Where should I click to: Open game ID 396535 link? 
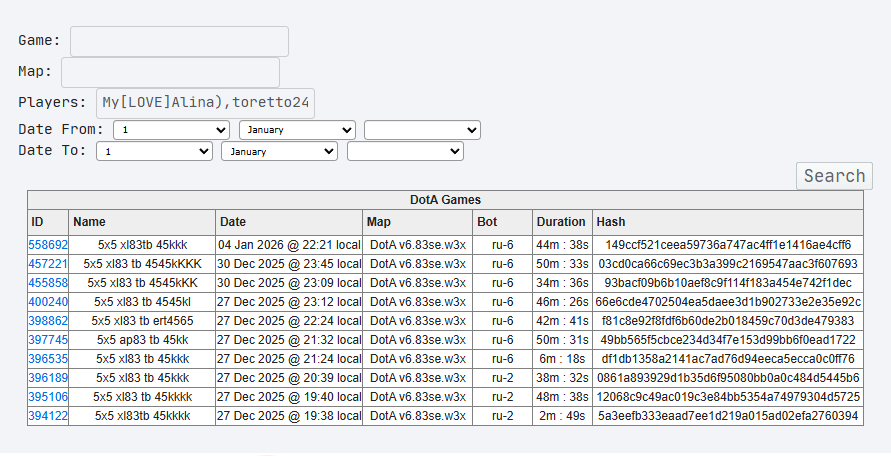(x=48, y=359)
